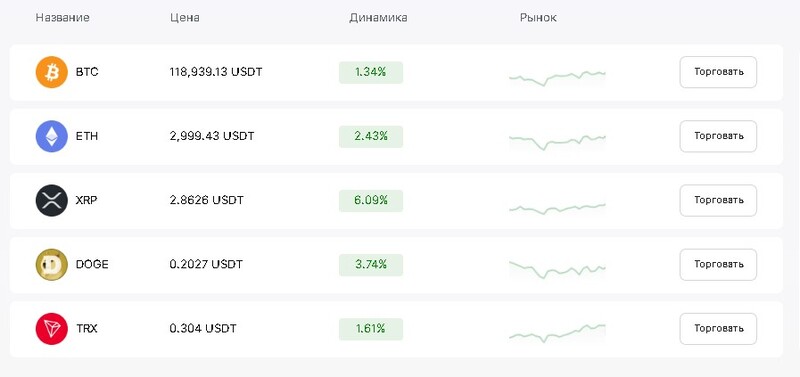This screenshot has height=377, width=800.
Task: Sort by the Название column header
Action: pyautogui.click(x=62, y=18)
